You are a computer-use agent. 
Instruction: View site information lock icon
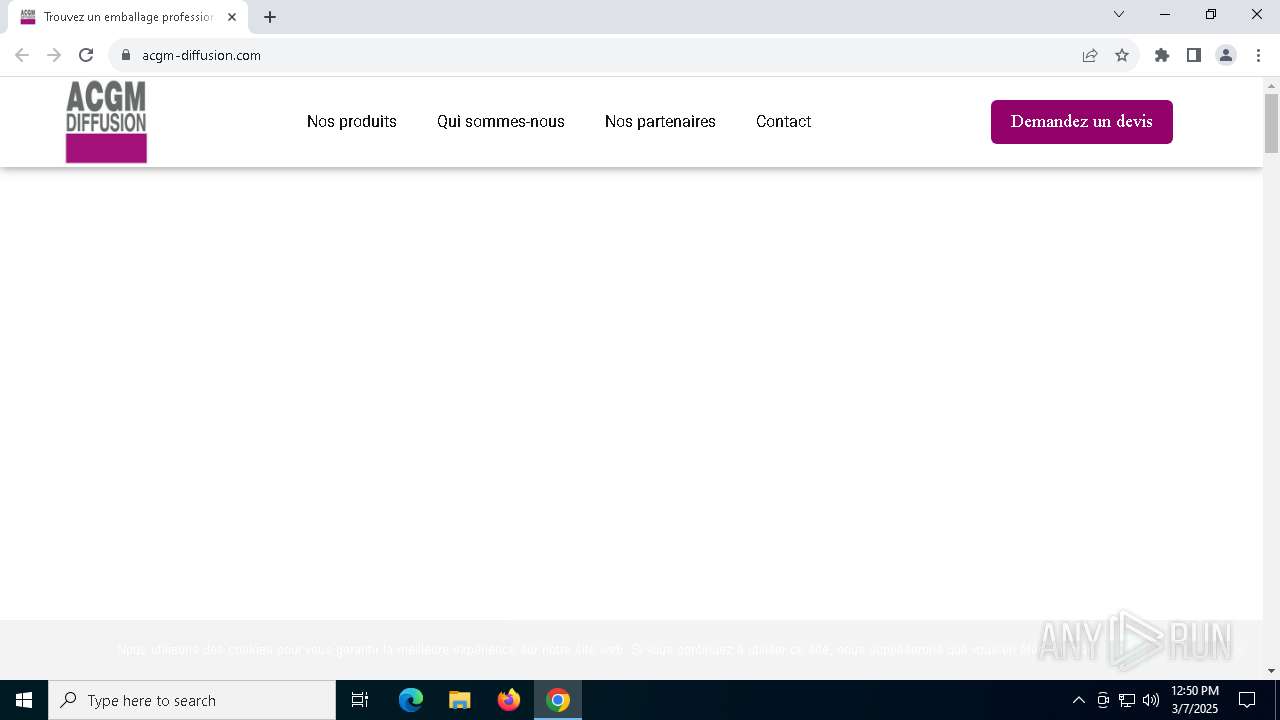[126, 55]
